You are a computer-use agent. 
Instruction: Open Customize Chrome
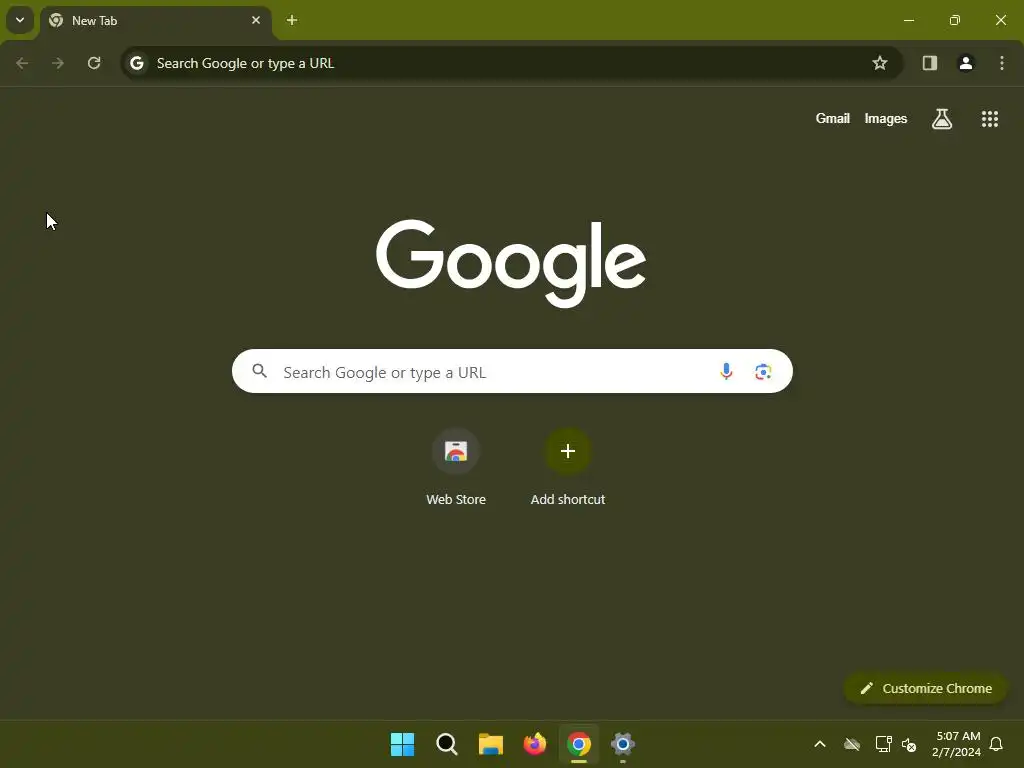click(925, 688)
